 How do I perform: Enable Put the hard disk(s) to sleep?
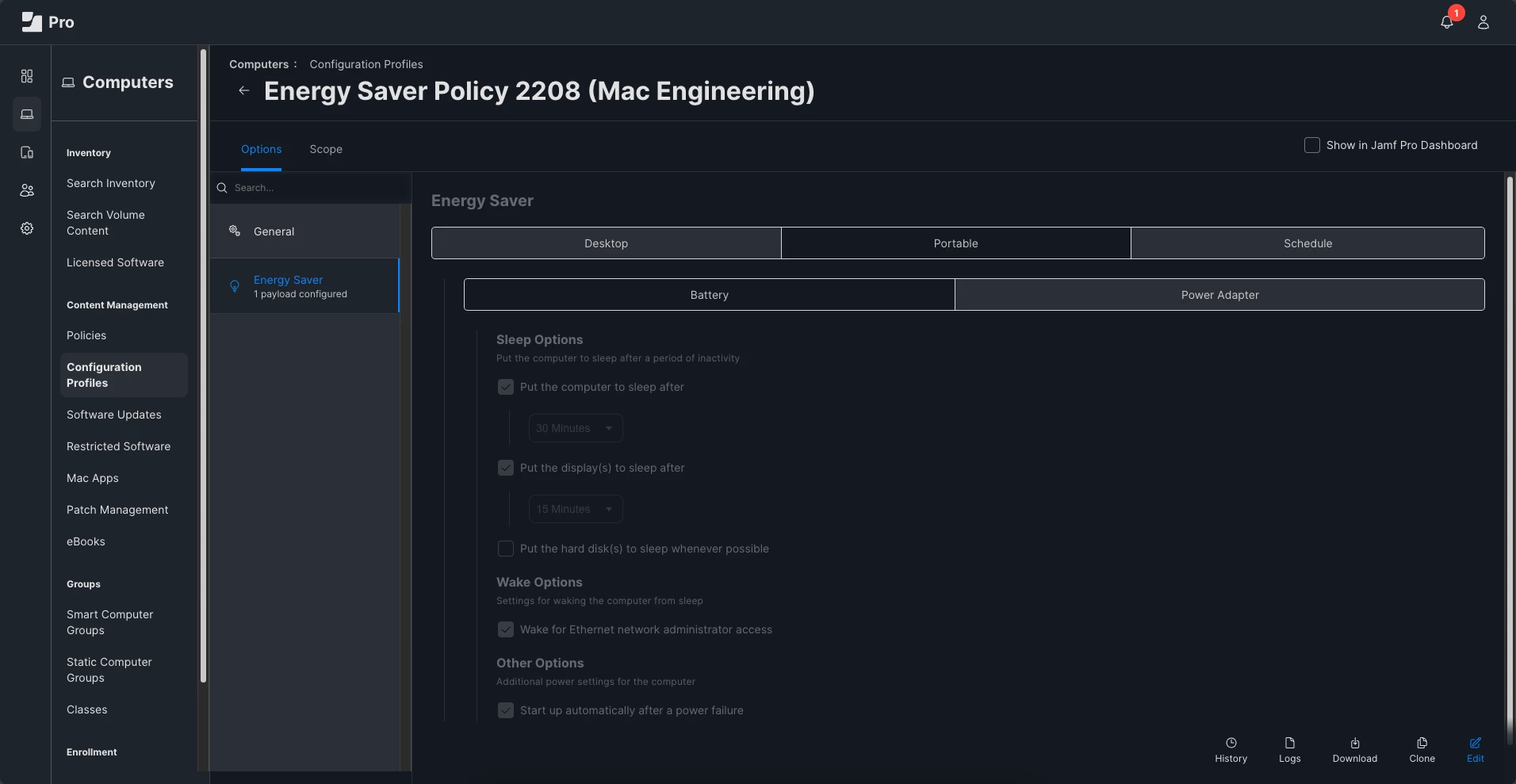coord(506,549)
